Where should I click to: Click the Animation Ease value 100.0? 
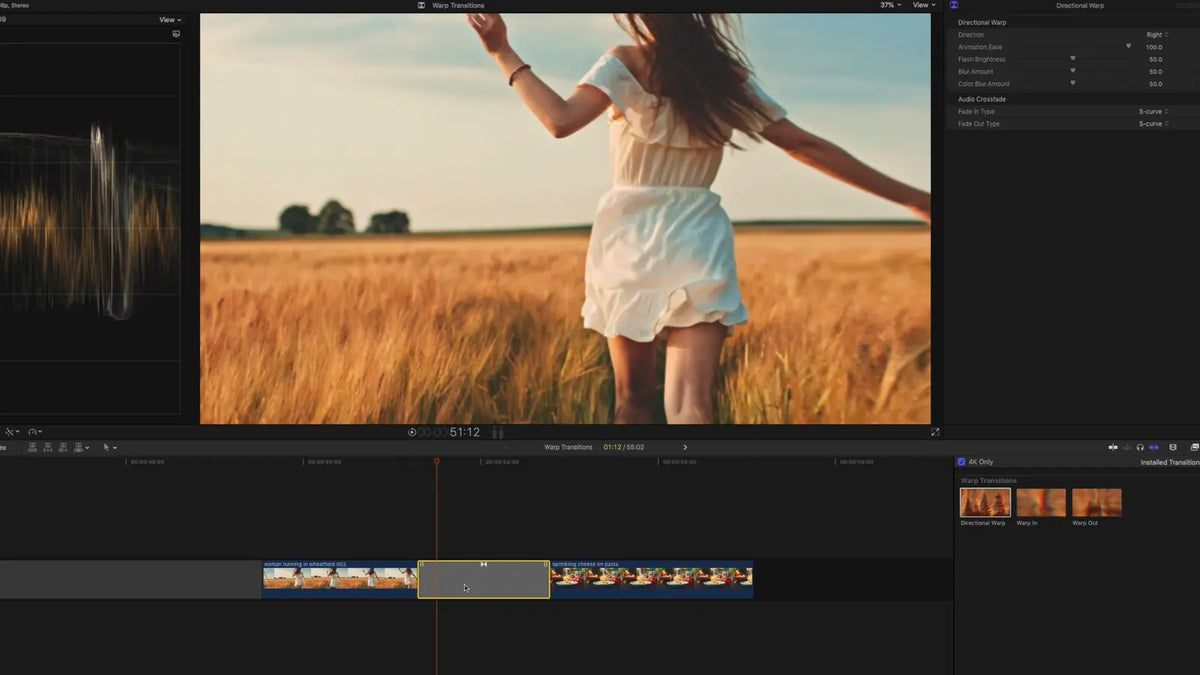1154,47
